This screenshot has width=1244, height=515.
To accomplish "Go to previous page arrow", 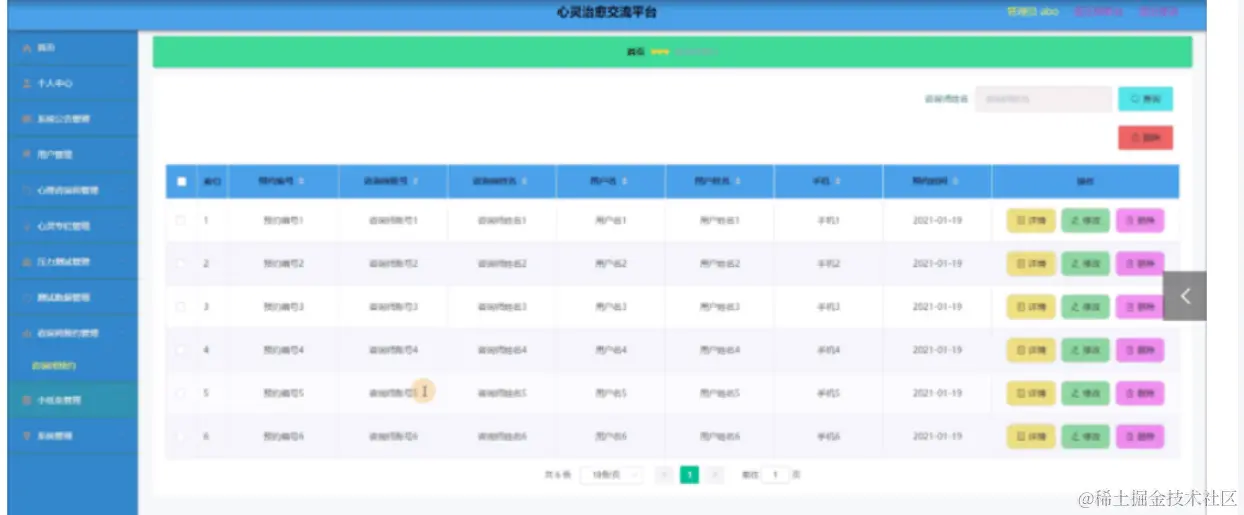I will tap(664, 475).
